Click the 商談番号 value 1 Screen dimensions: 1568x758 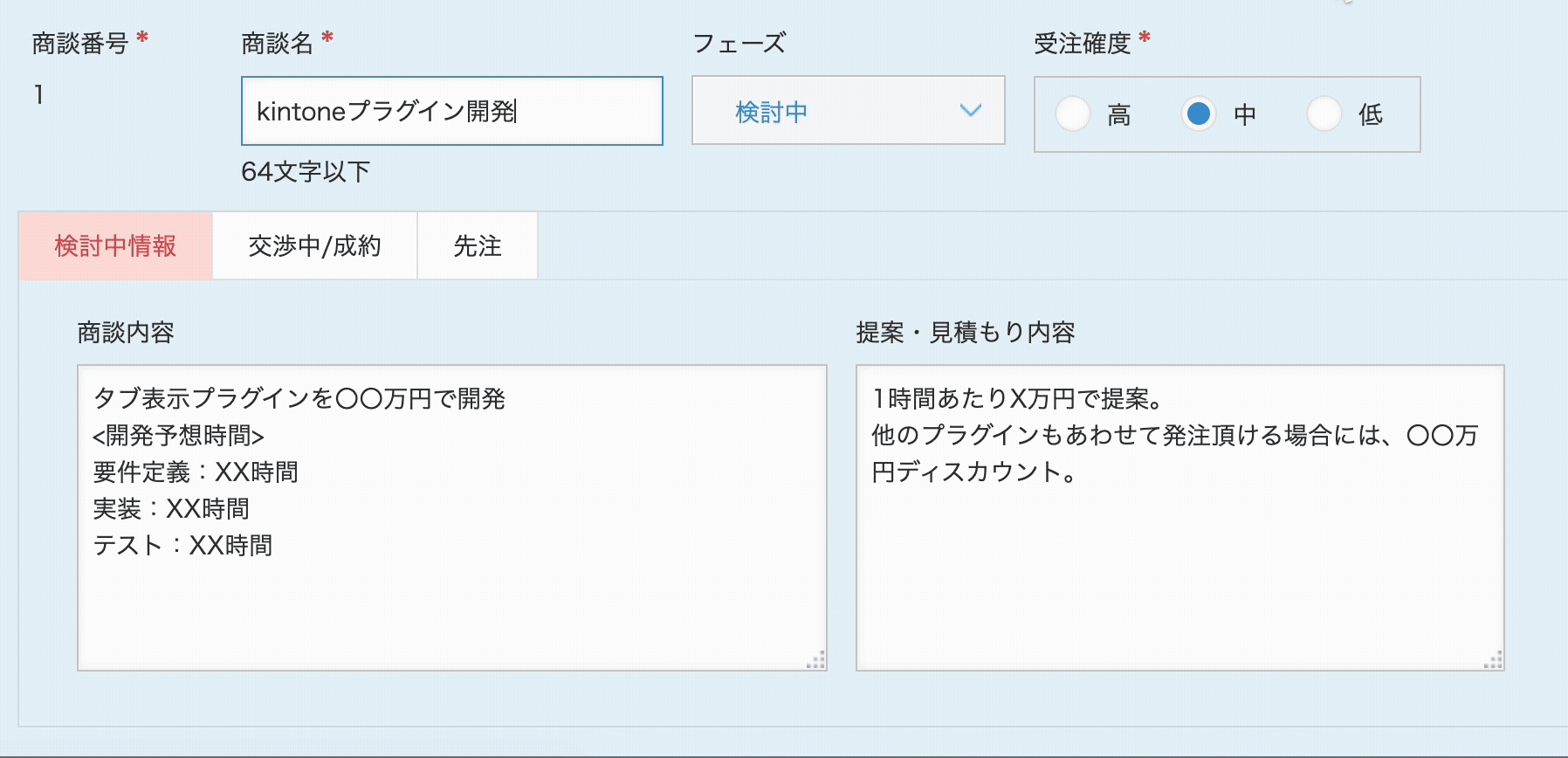38,94
